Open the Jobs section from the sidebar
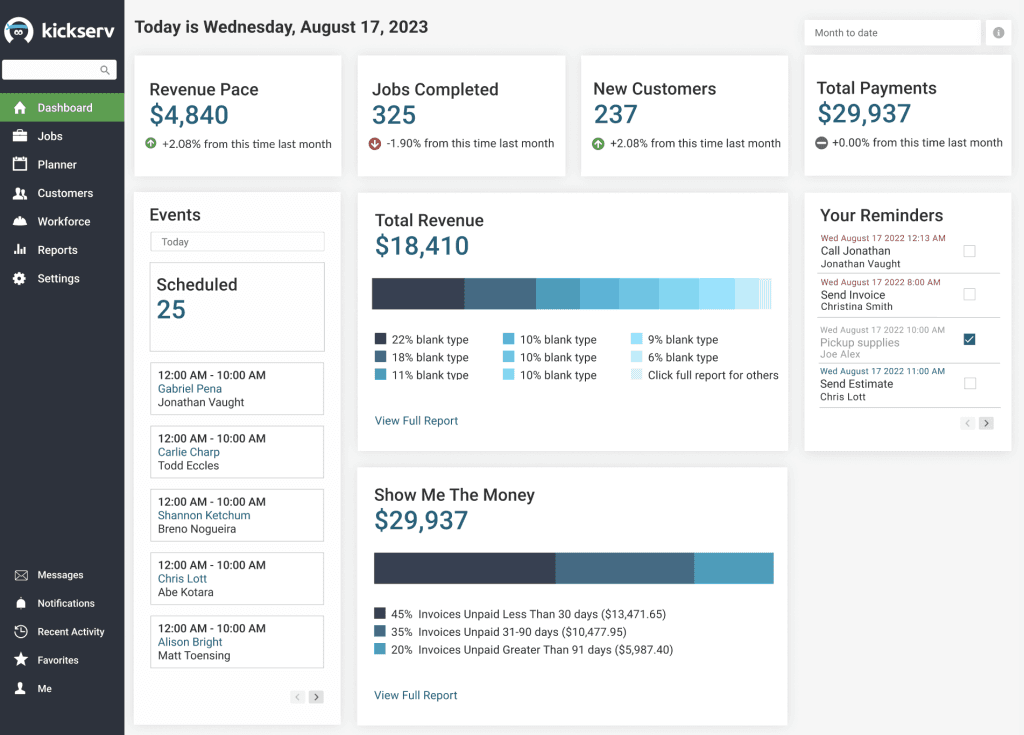The height and width of the screenshot is (735, 1024). pos(48,135)
